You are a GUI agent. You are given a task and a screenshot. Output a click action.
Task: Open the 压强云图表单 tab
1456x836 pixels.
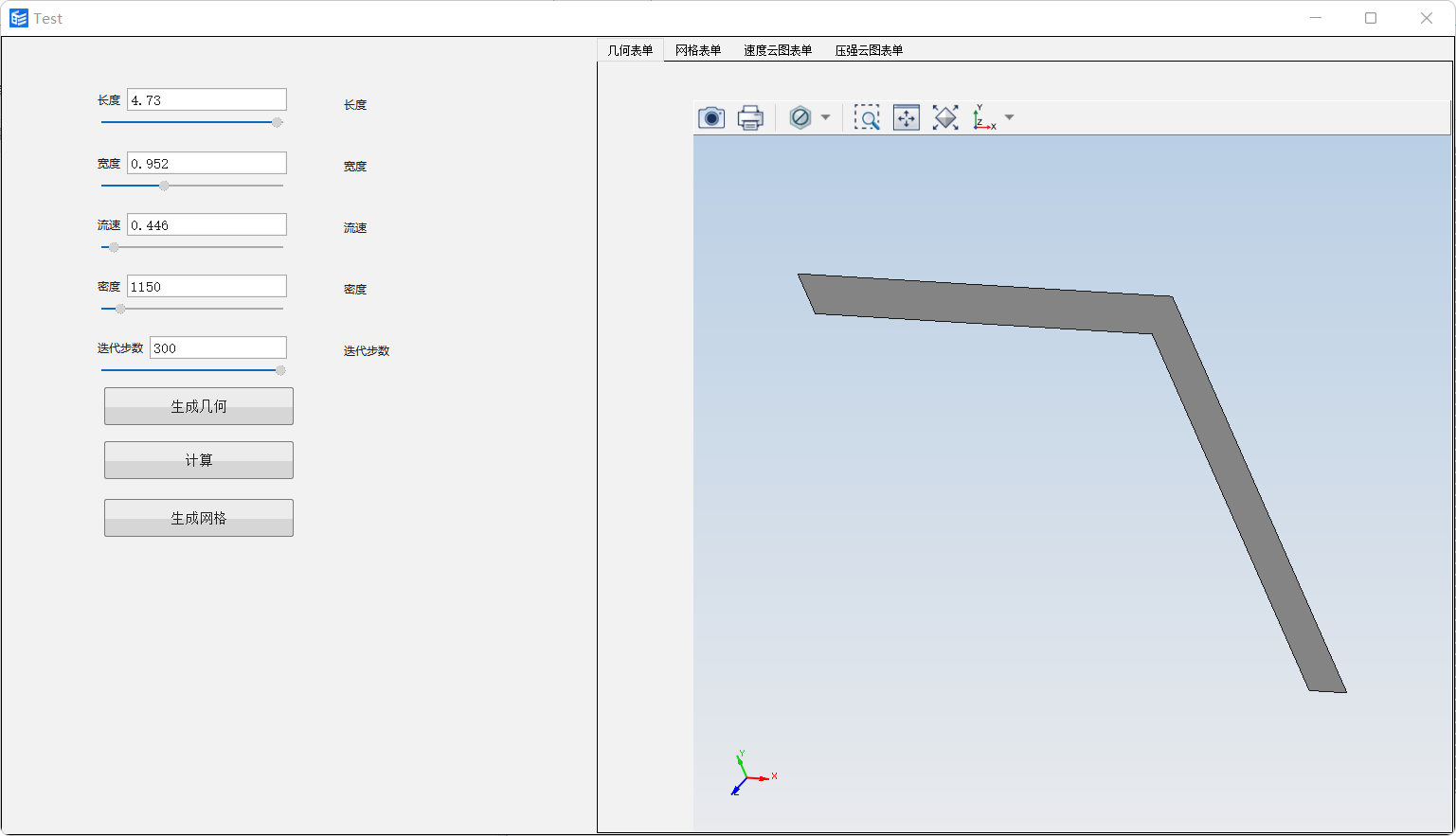click(x=869, y=50)
